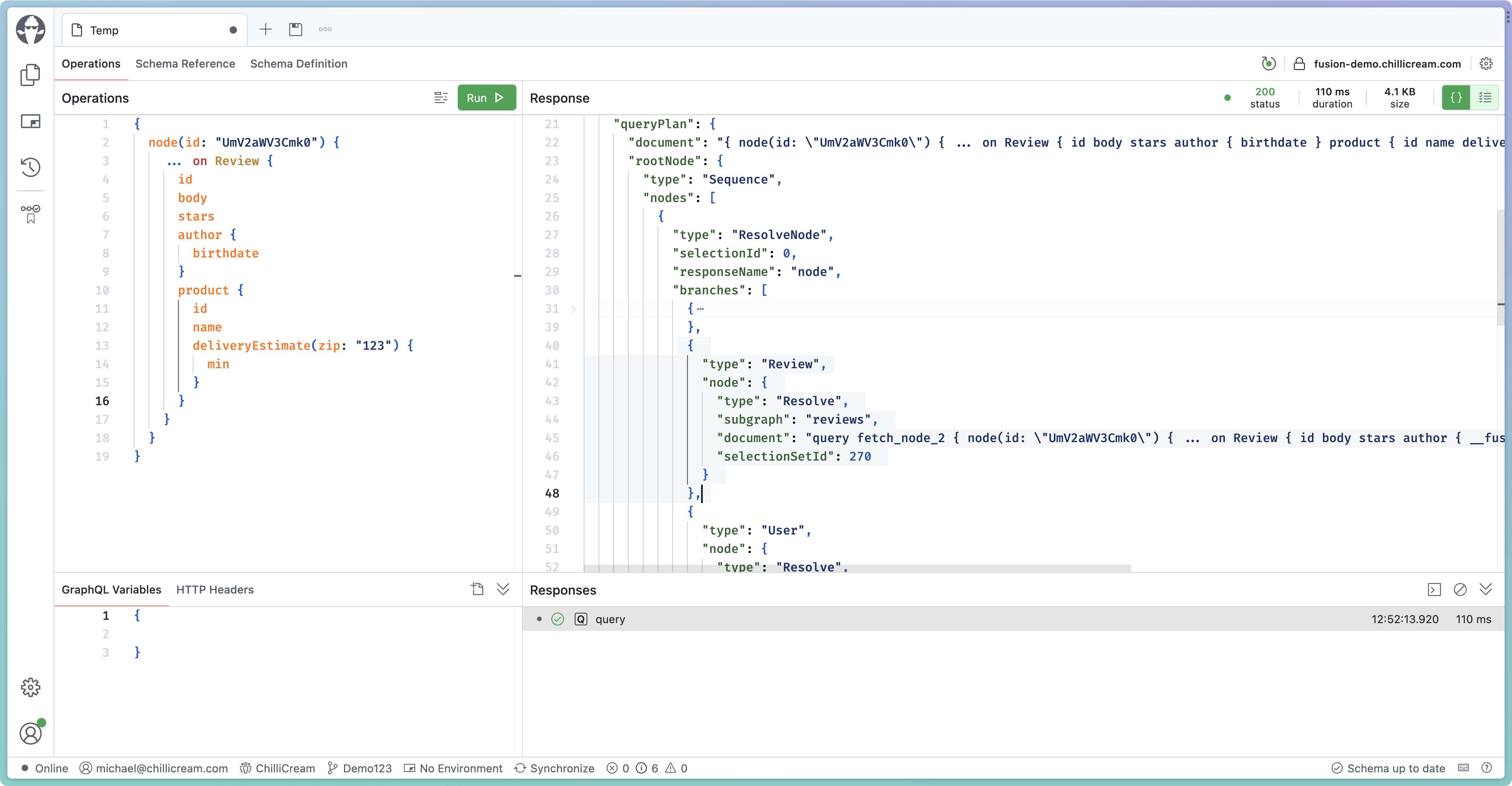Open connection settings gear at top right
The width and height of the screenshot is (1512, 786).
(x=1485, y=64)
